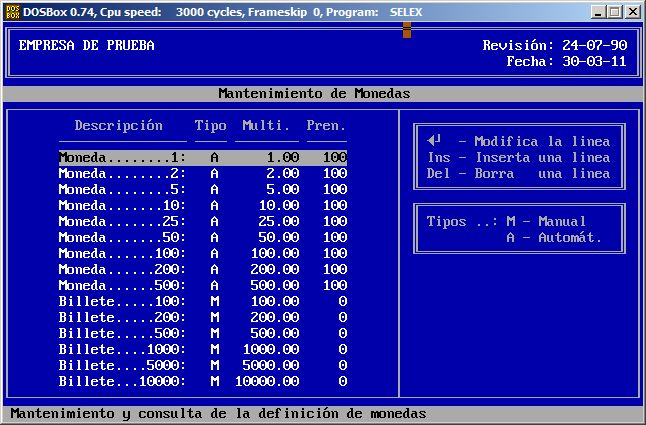Screen dimensions: 646x425
Task: Click the DOSBox icon in title bar
Action: click(12, 12)
